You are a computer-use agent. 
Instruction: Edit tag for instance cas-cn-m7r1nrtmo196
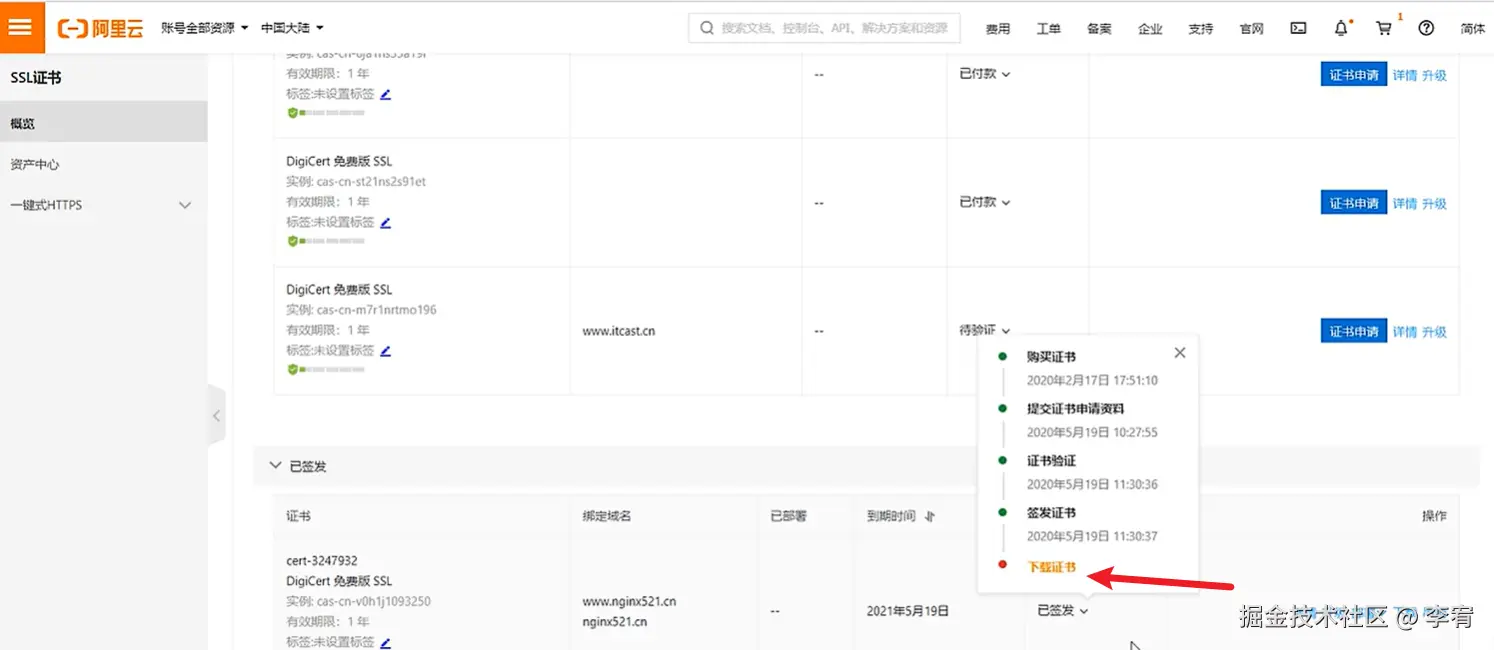386,351
